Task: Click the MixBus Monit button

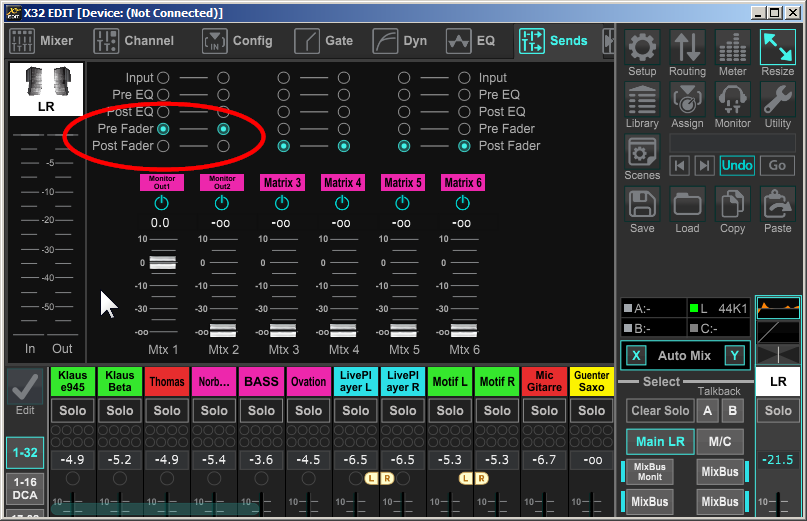Action: coord(650,472)
